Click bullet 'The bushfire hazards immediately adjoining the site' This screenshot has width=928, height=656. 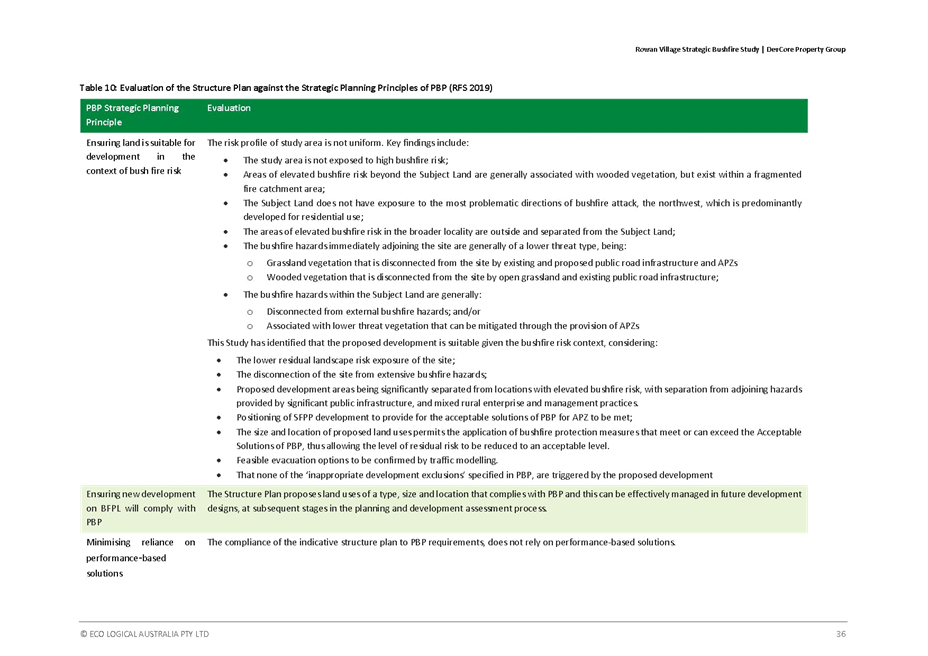pos(434,246)
